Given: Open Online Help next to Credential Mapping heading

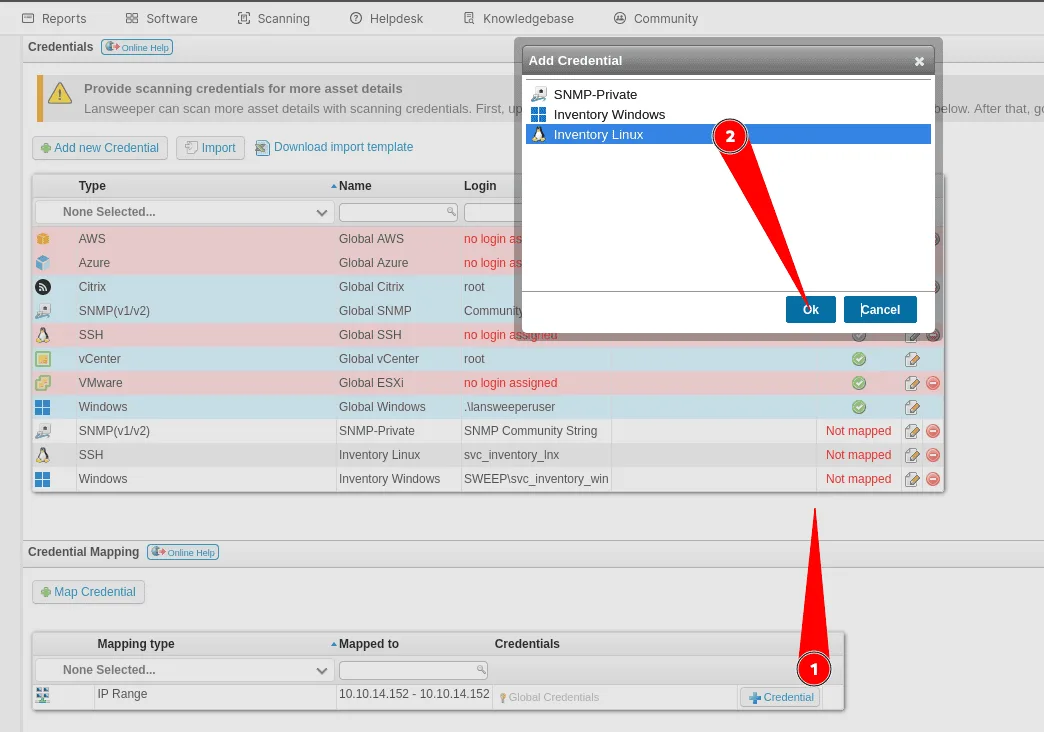Looking at the screenshot, I should 183,552.
